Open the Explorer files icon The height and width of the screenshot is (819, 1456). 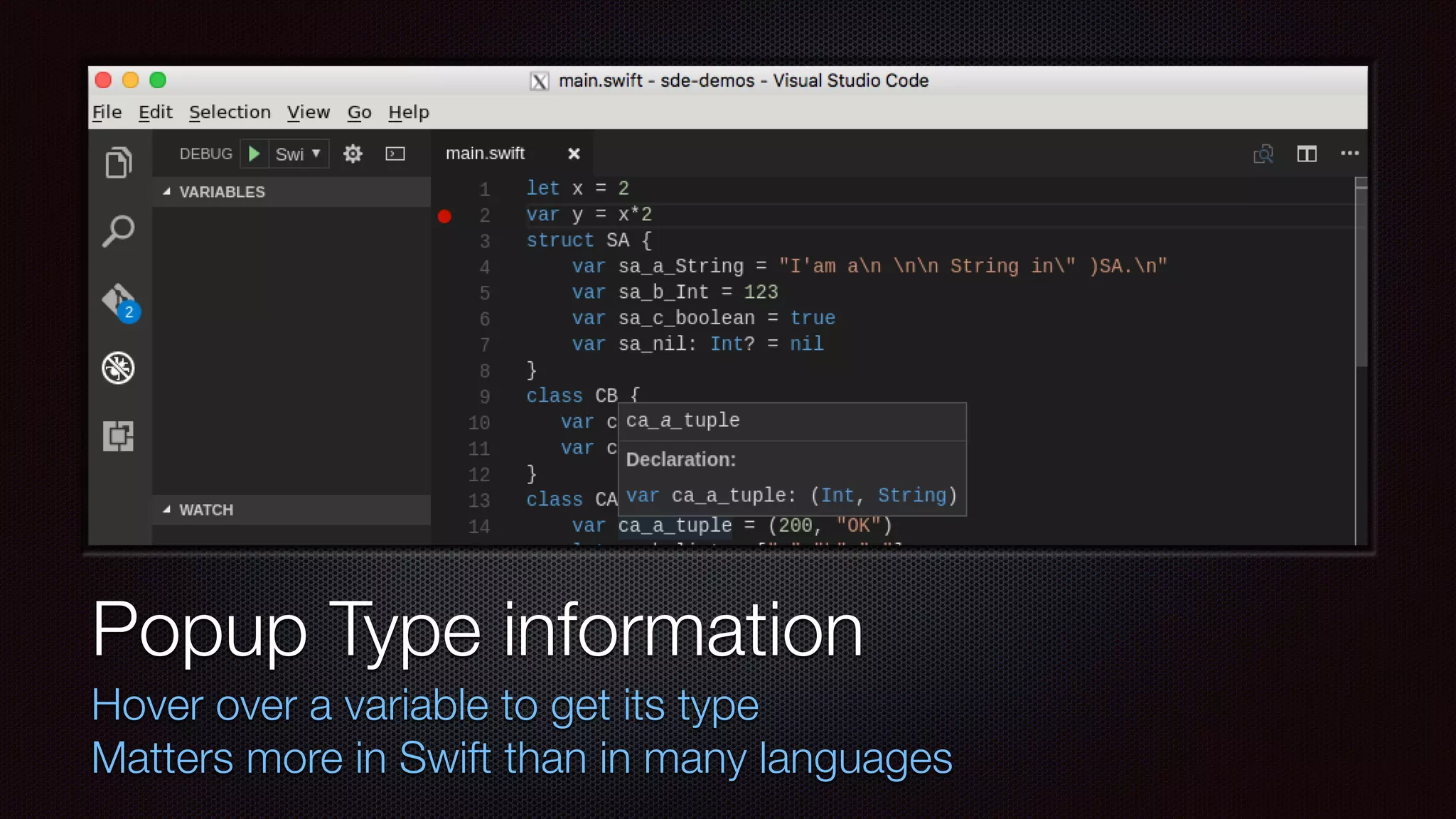pyautogui.click(x=119, y=163)
